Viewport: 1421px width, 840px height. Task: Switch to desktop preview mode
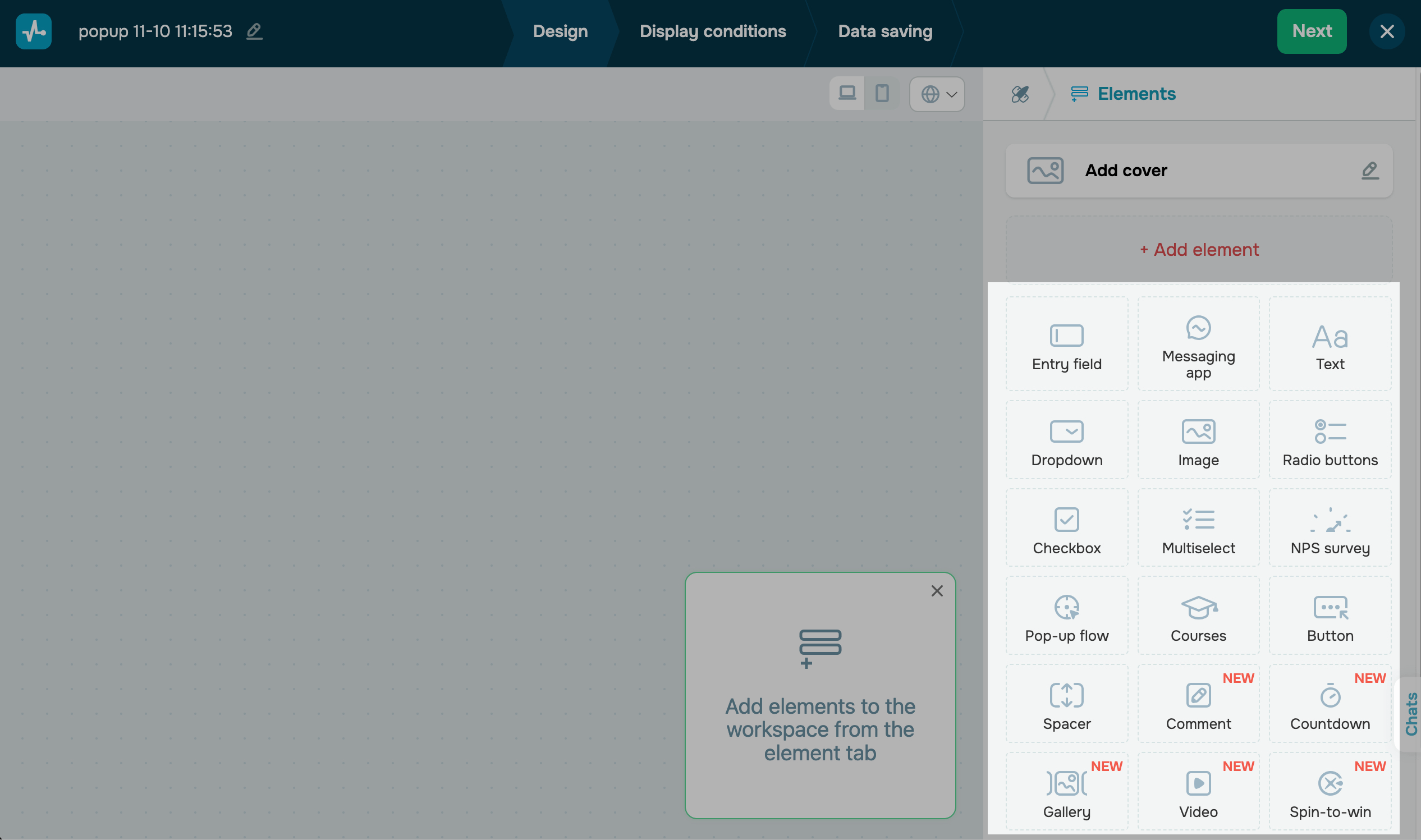[847, 93]
